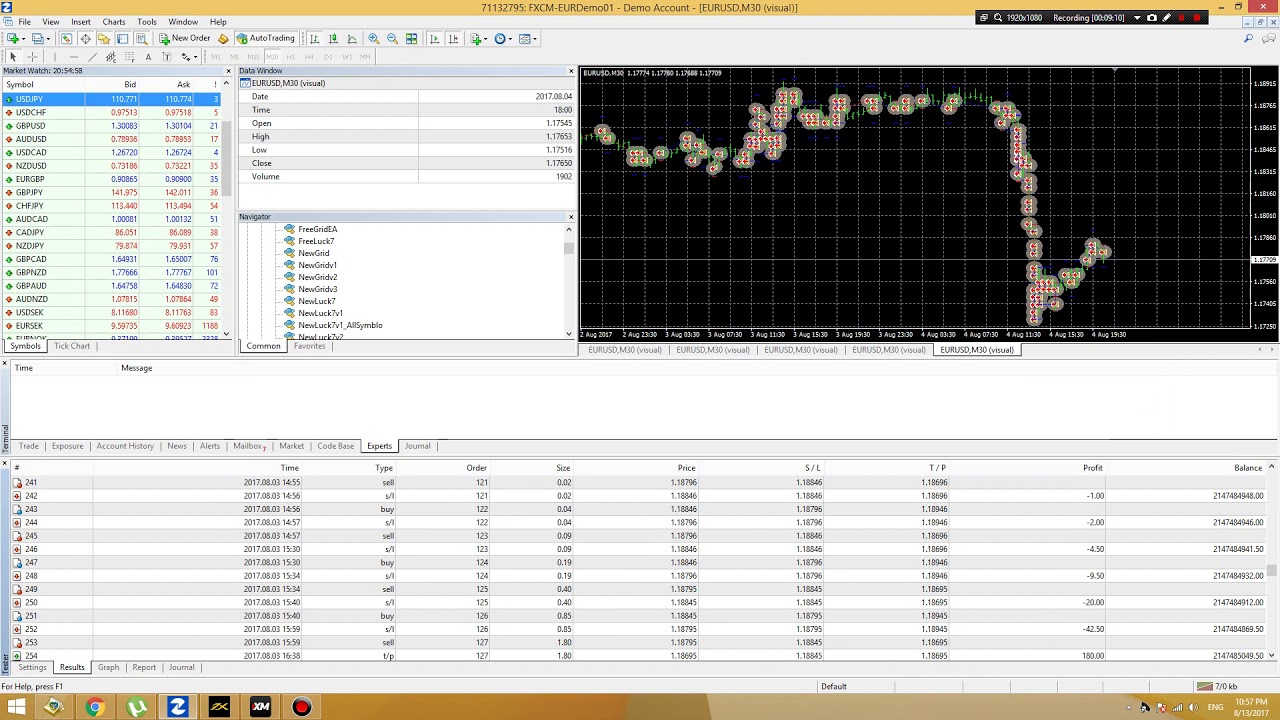Image resolution: width=1280 pixels, height=720 pixels.
Task: Close the Navigator panel
Action: pos(571,217)
